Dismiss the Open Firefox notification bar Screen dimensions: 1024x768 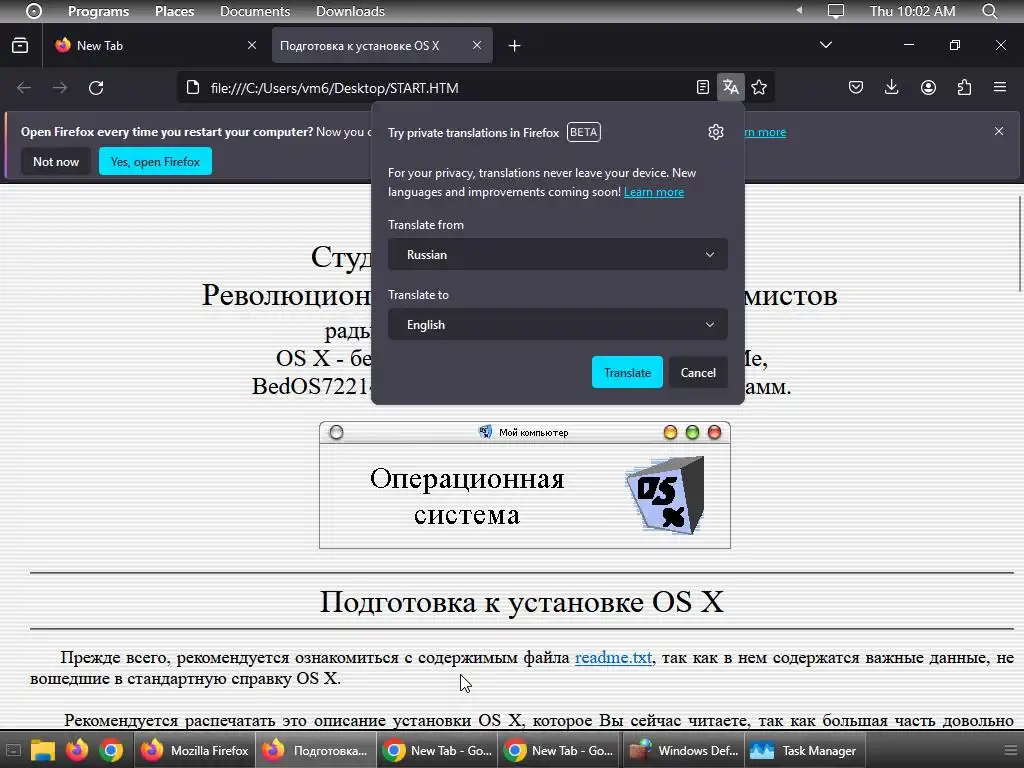pyautogui.click(x=999, y=131)
